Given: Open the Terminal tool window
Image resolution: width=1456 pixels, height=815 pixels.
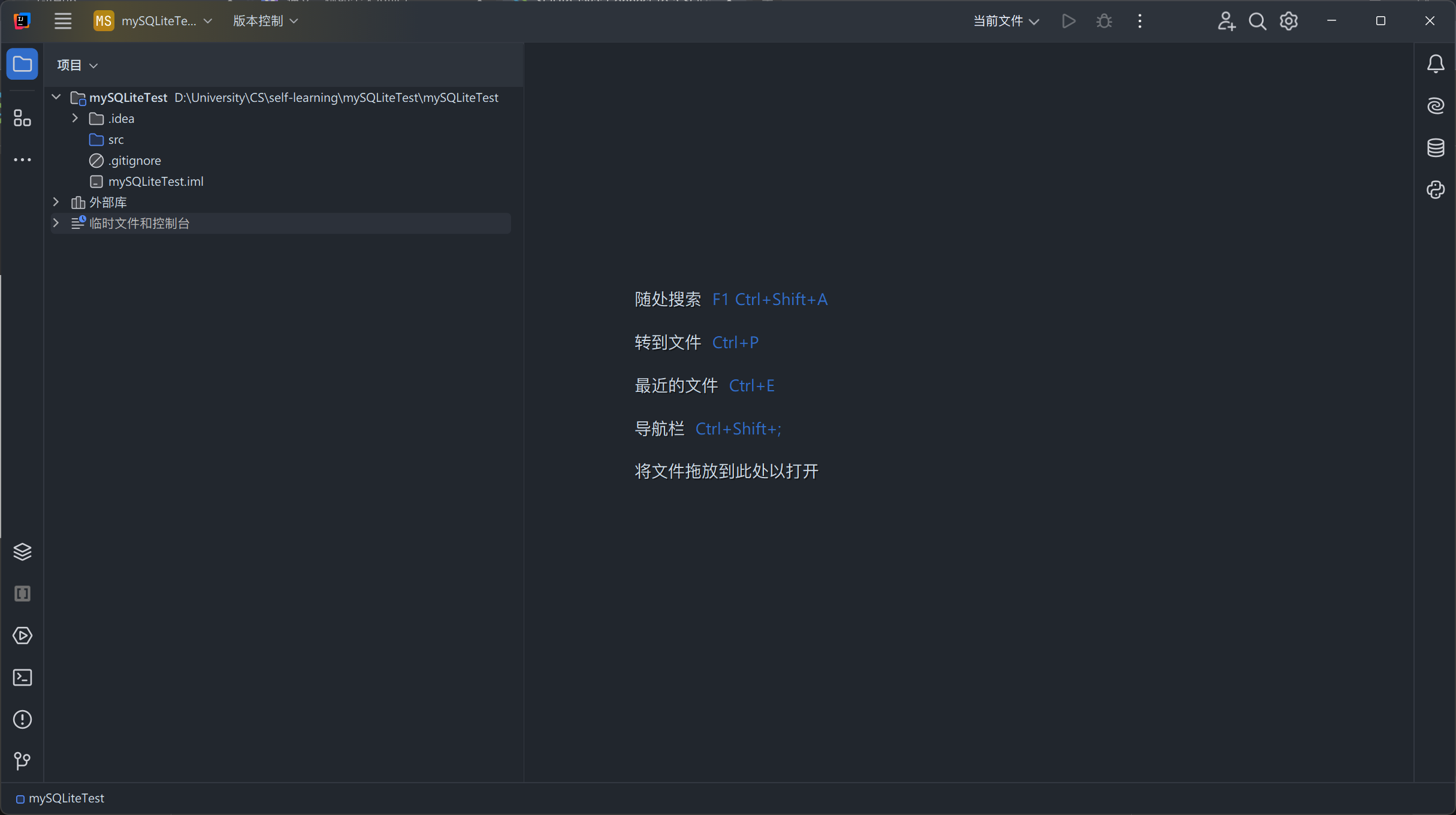Looking at the screenshot, I should (22, 677).
